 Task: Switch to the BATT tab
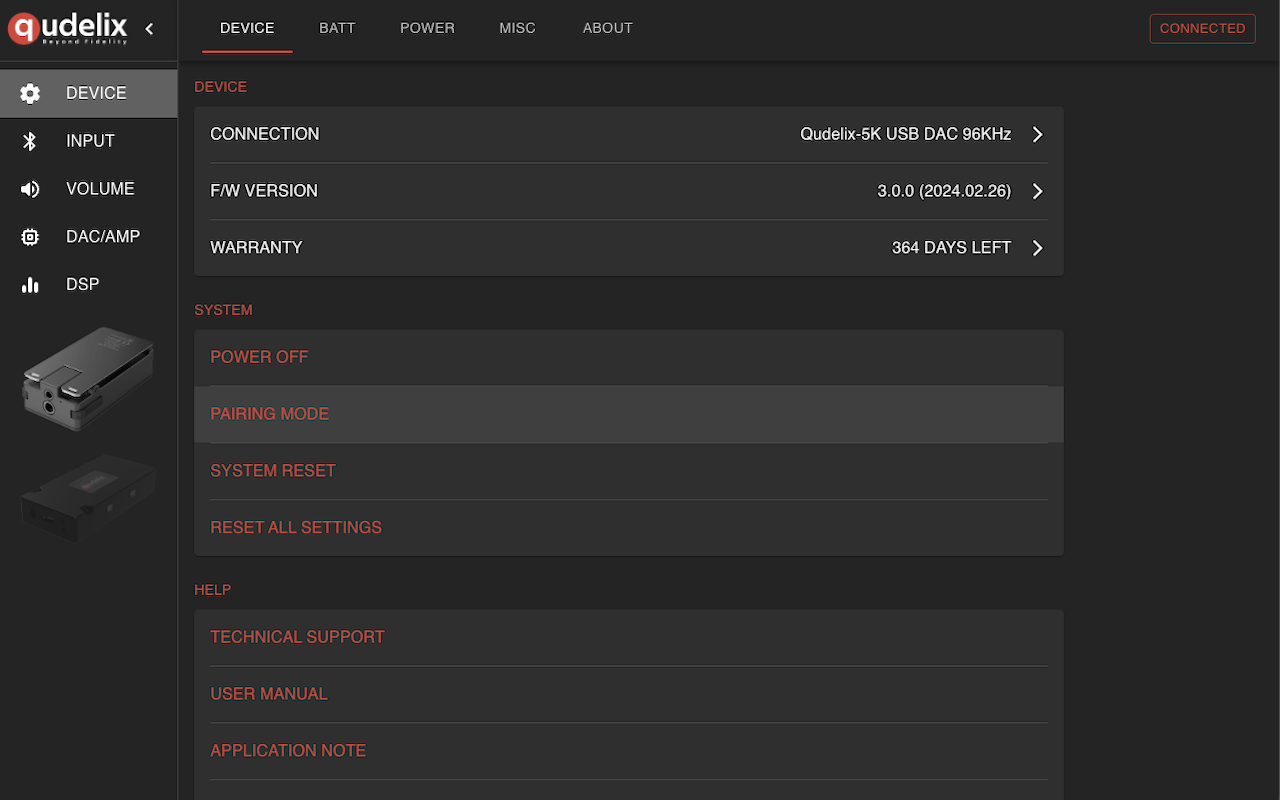pos(337,28)
